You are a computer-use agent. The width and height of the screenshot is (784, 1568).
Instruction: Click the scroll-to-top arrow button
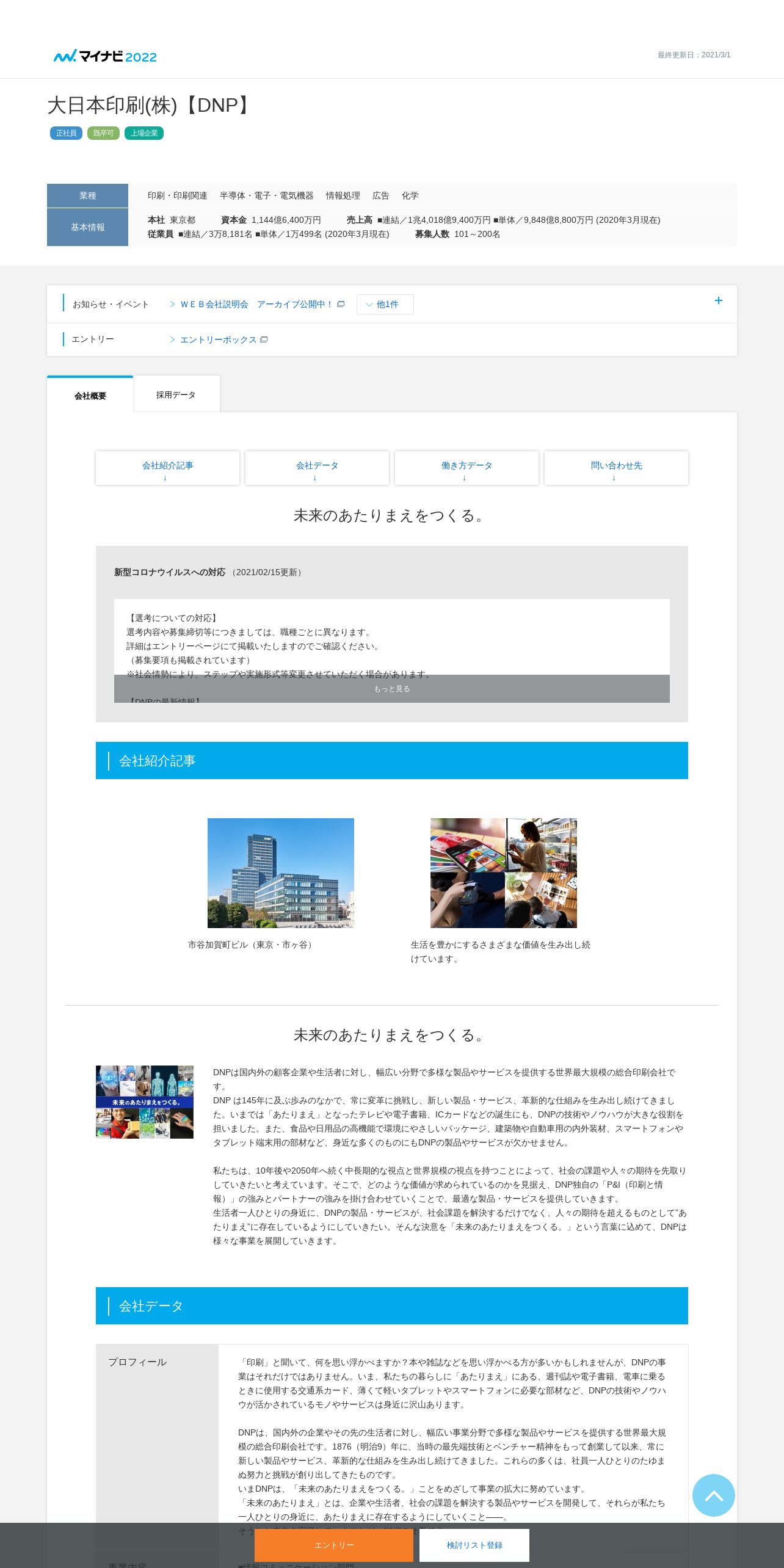[x=713, y=1495]
